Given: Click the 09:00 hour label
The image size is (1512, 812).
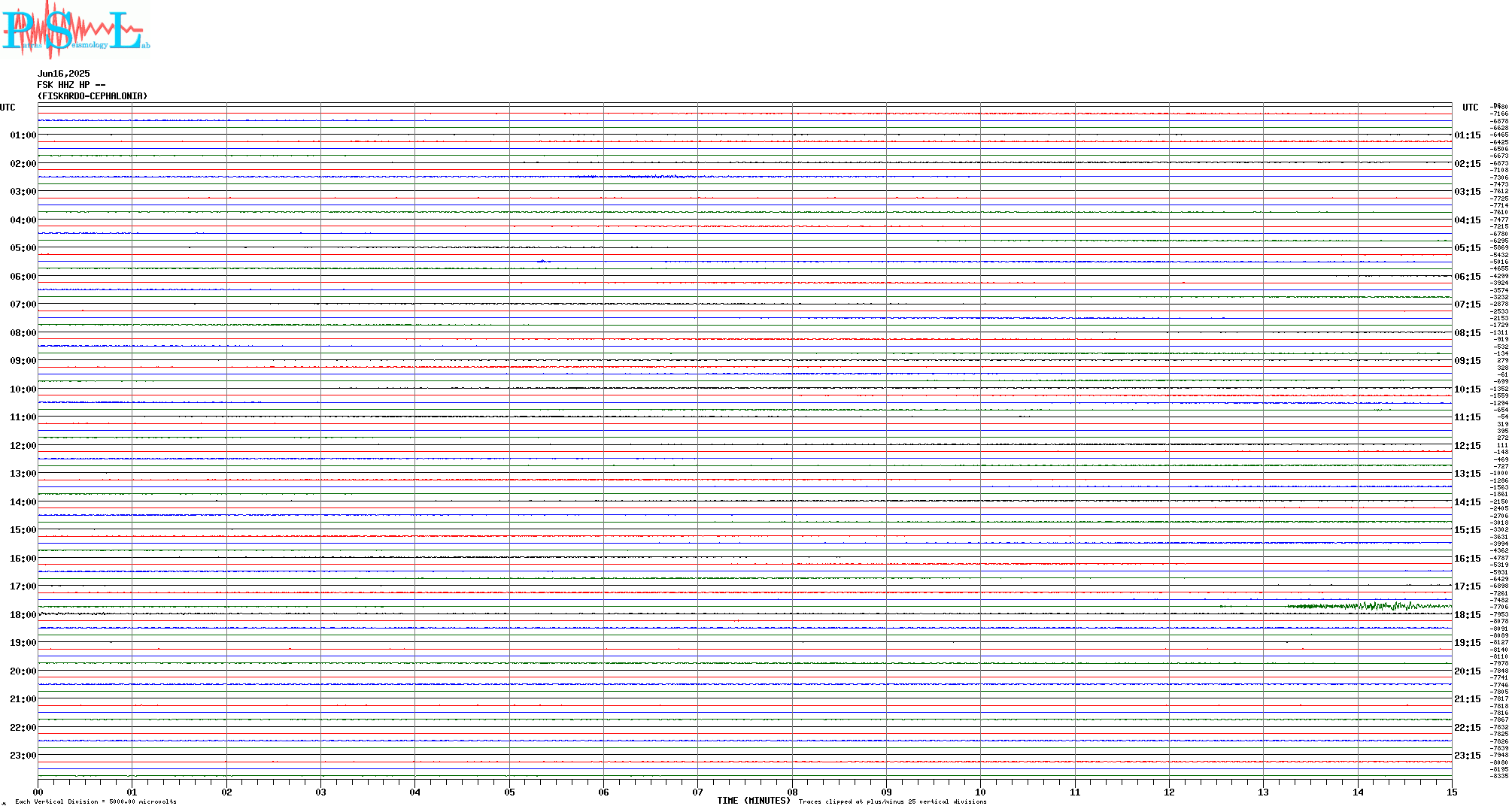Looking at the screenshot, I should tap(23, 361).
